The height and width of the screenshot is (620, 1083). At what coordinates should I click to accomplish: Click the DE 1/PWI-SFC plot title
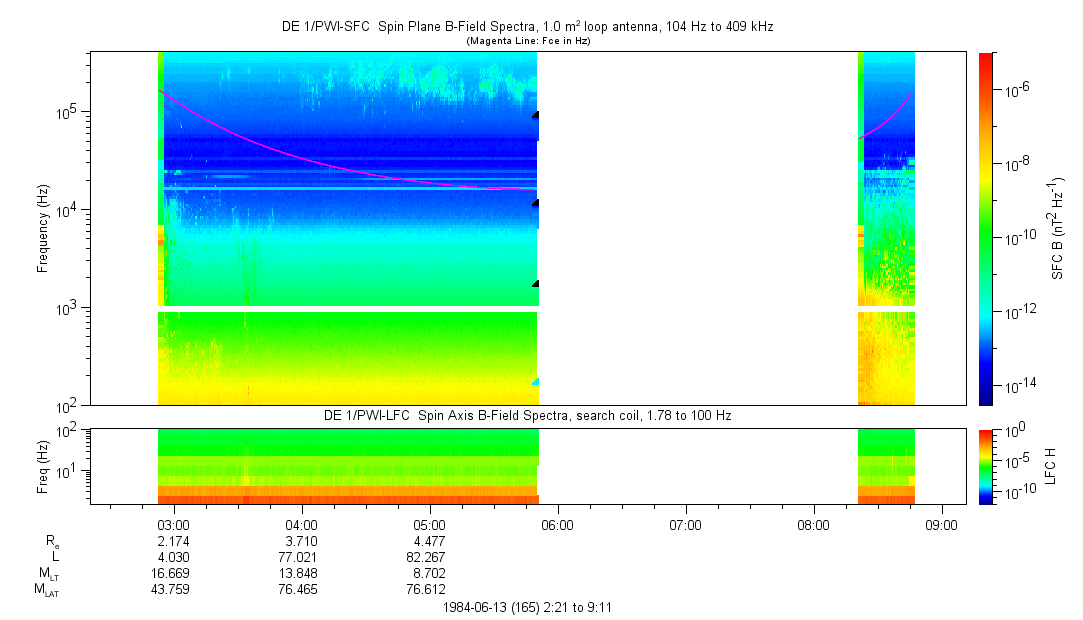(x=527, y=26)
